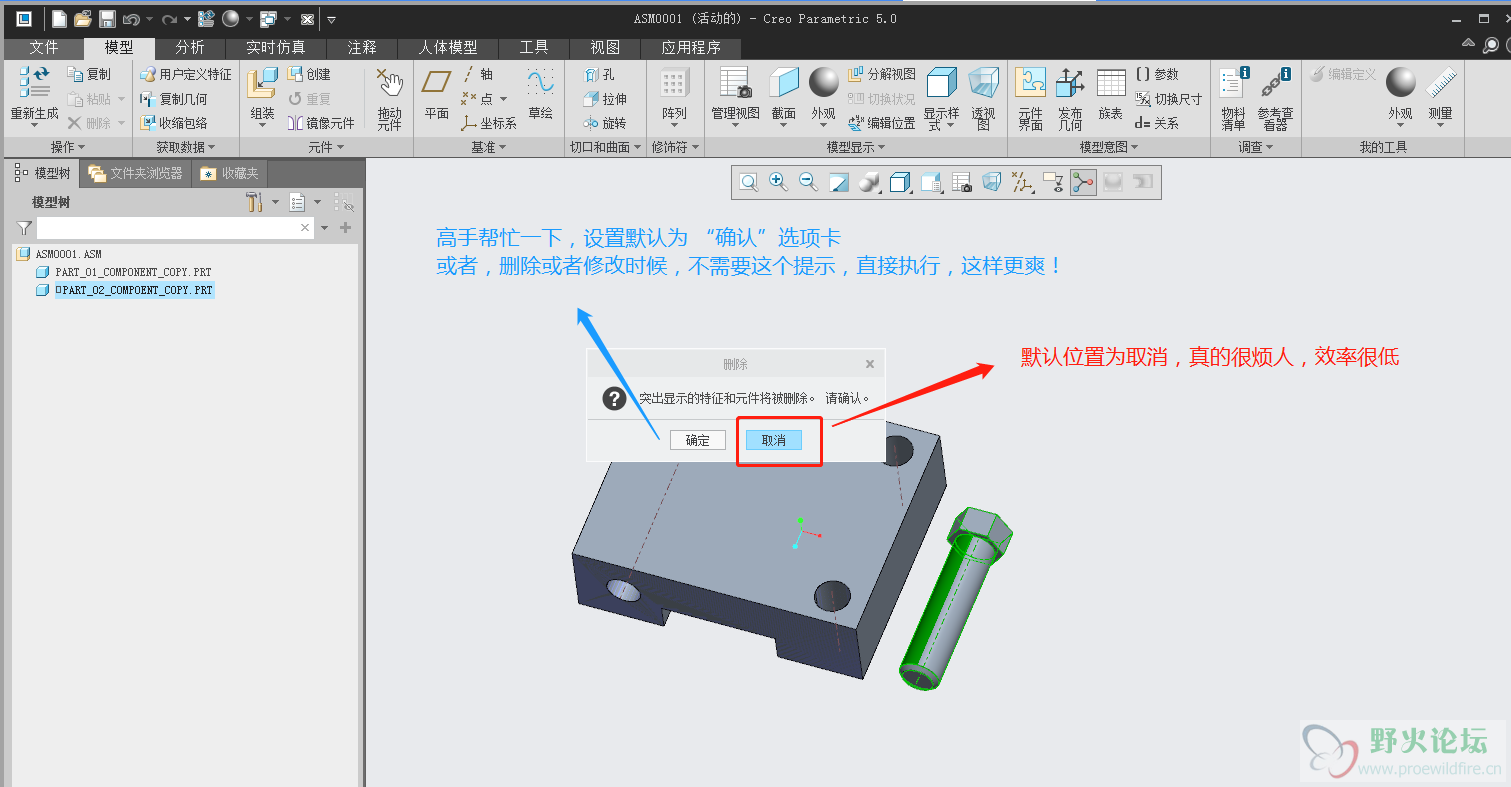1511x787 pixels.
Task: Click Repaint icon in graphics toolbar
Action: click(839, 182)
